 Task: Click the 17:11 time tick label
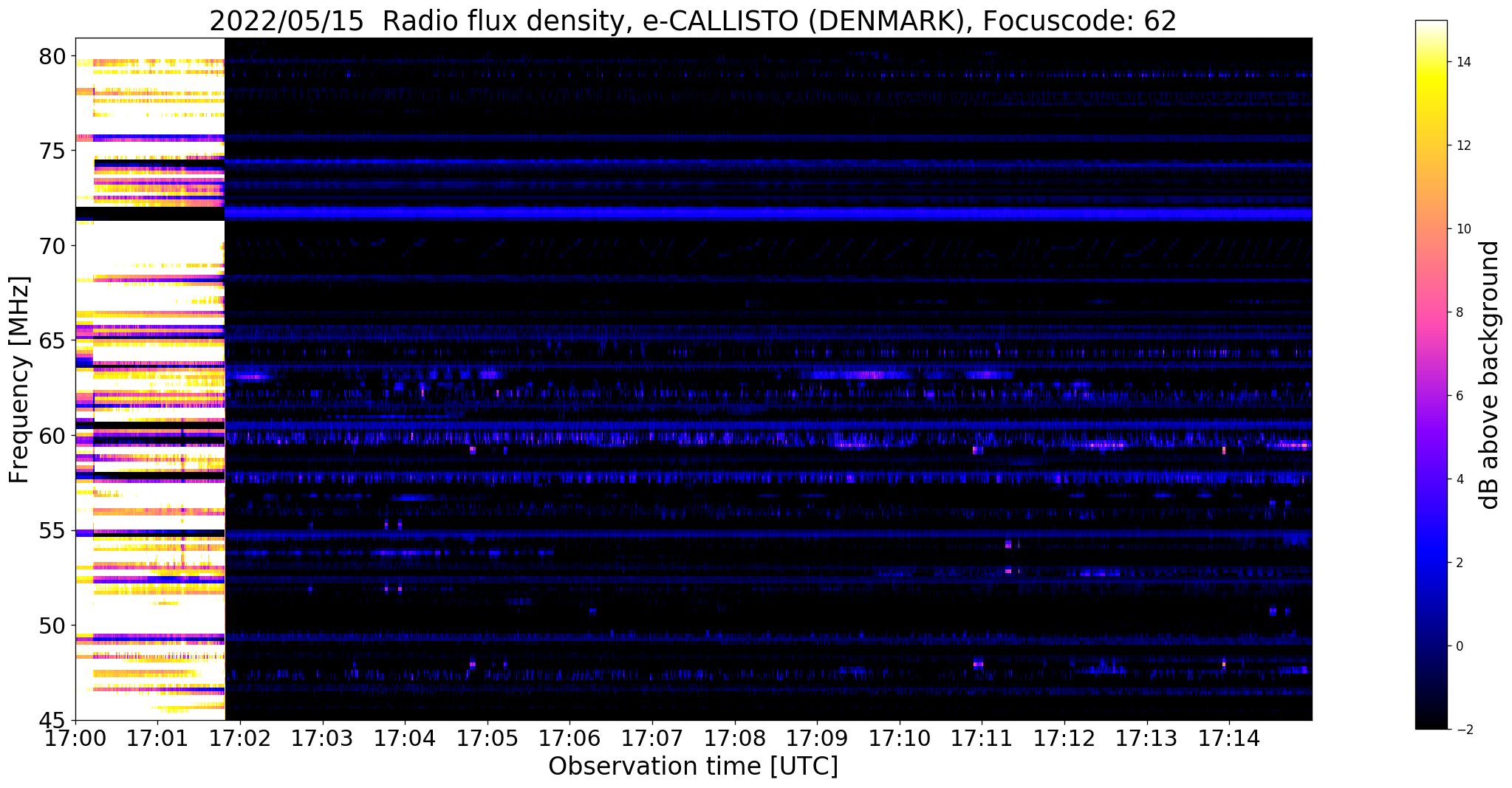pos(982,738)
